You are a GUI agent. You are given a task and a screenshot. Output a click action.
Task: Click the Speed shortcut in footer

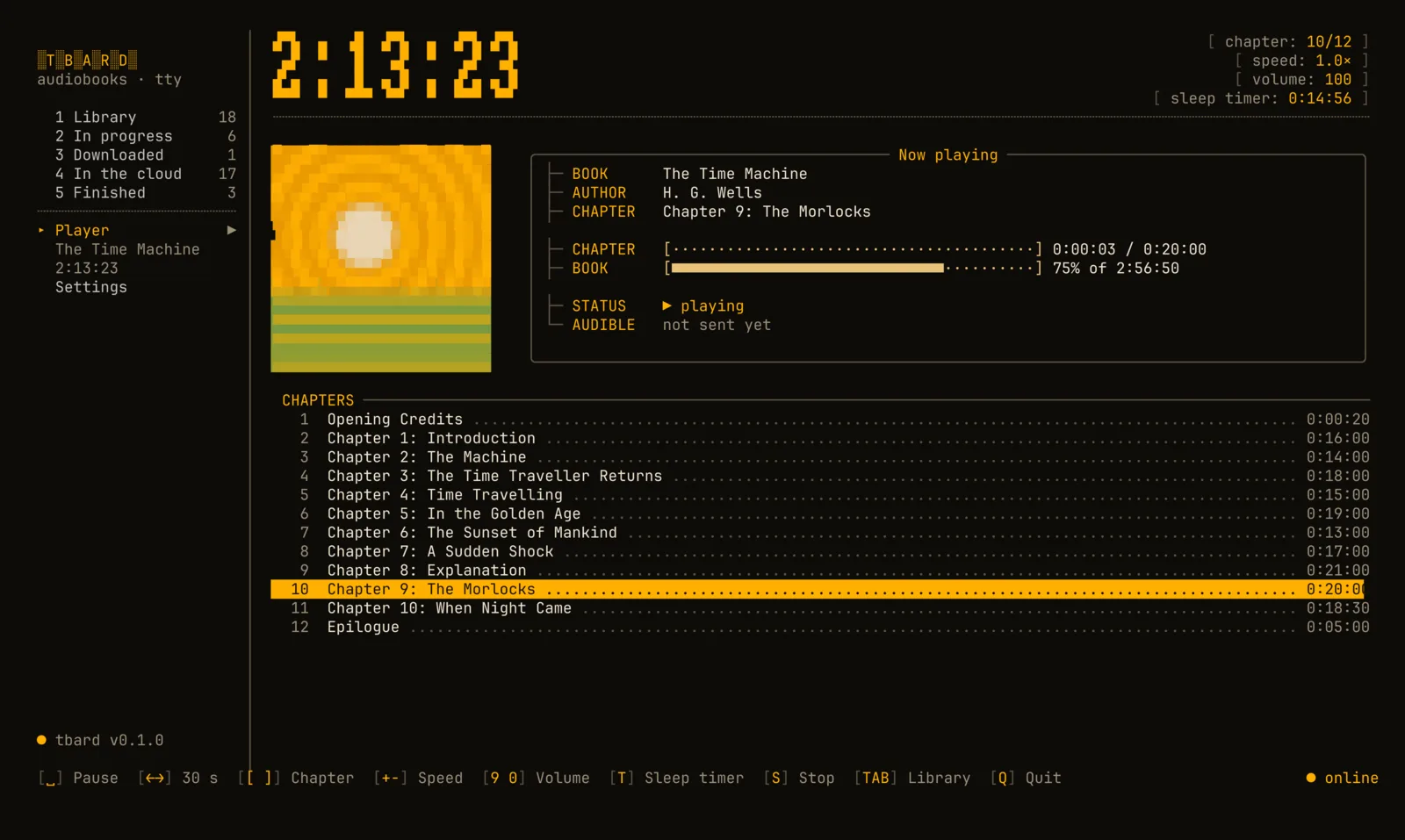[418, 778]
